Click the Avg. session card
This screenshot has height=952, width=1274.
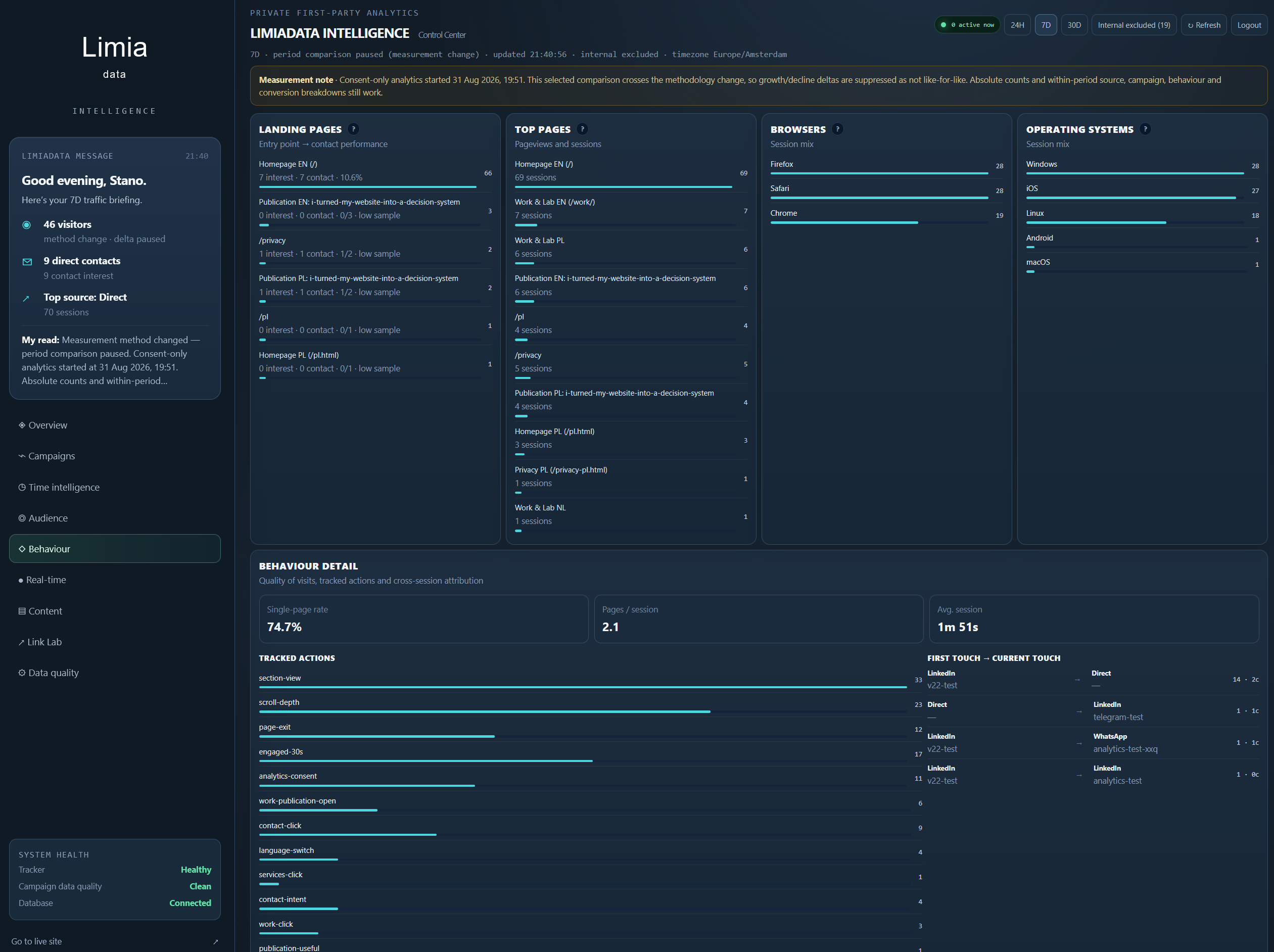coord(1094,618)
